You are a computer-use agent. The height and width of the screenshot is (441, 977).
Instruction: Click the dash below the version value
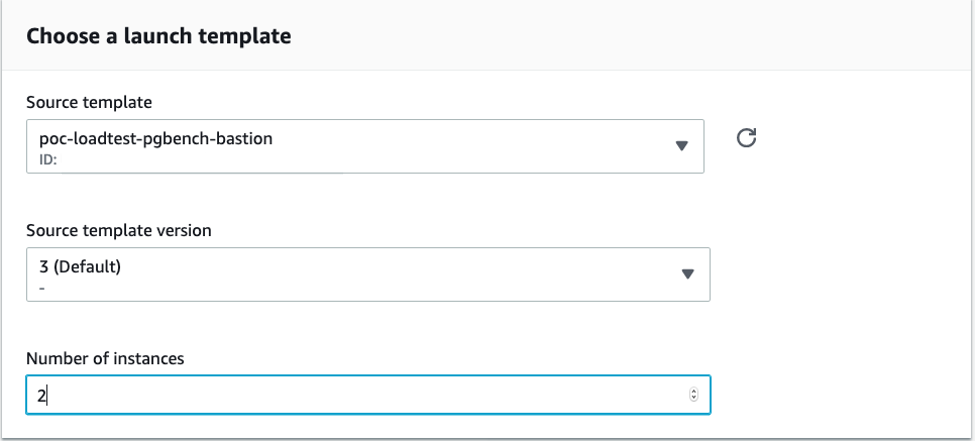click(41, 284)
